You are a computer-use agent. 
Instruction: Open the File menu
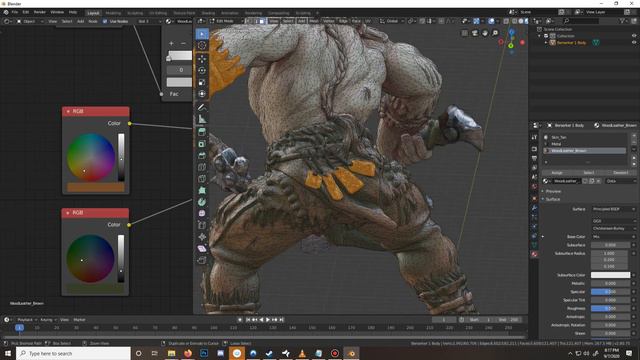(15, 12)
